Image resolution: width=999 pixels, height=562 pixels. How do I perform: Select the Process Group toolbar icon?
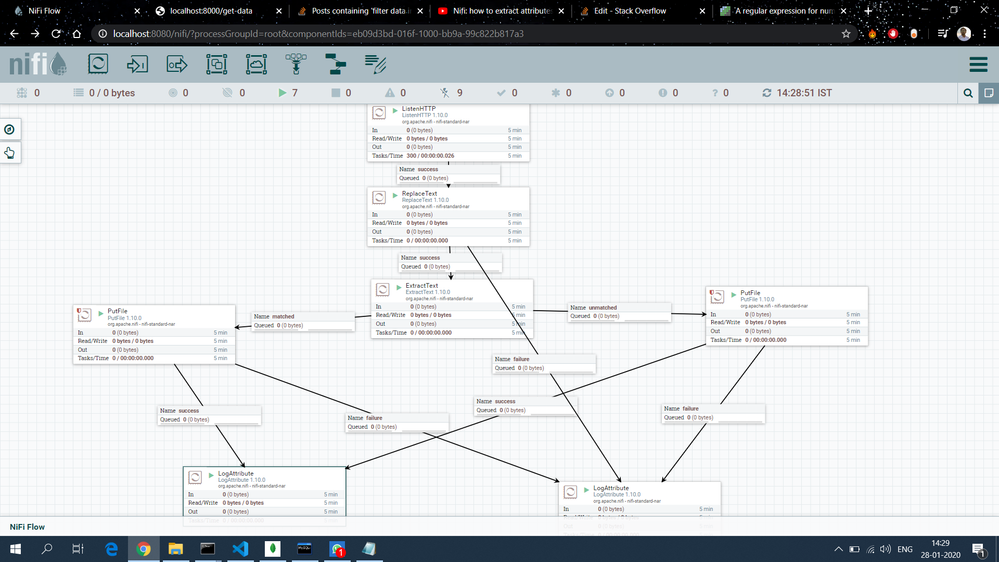pyautogui.click(x=217, y=64)
